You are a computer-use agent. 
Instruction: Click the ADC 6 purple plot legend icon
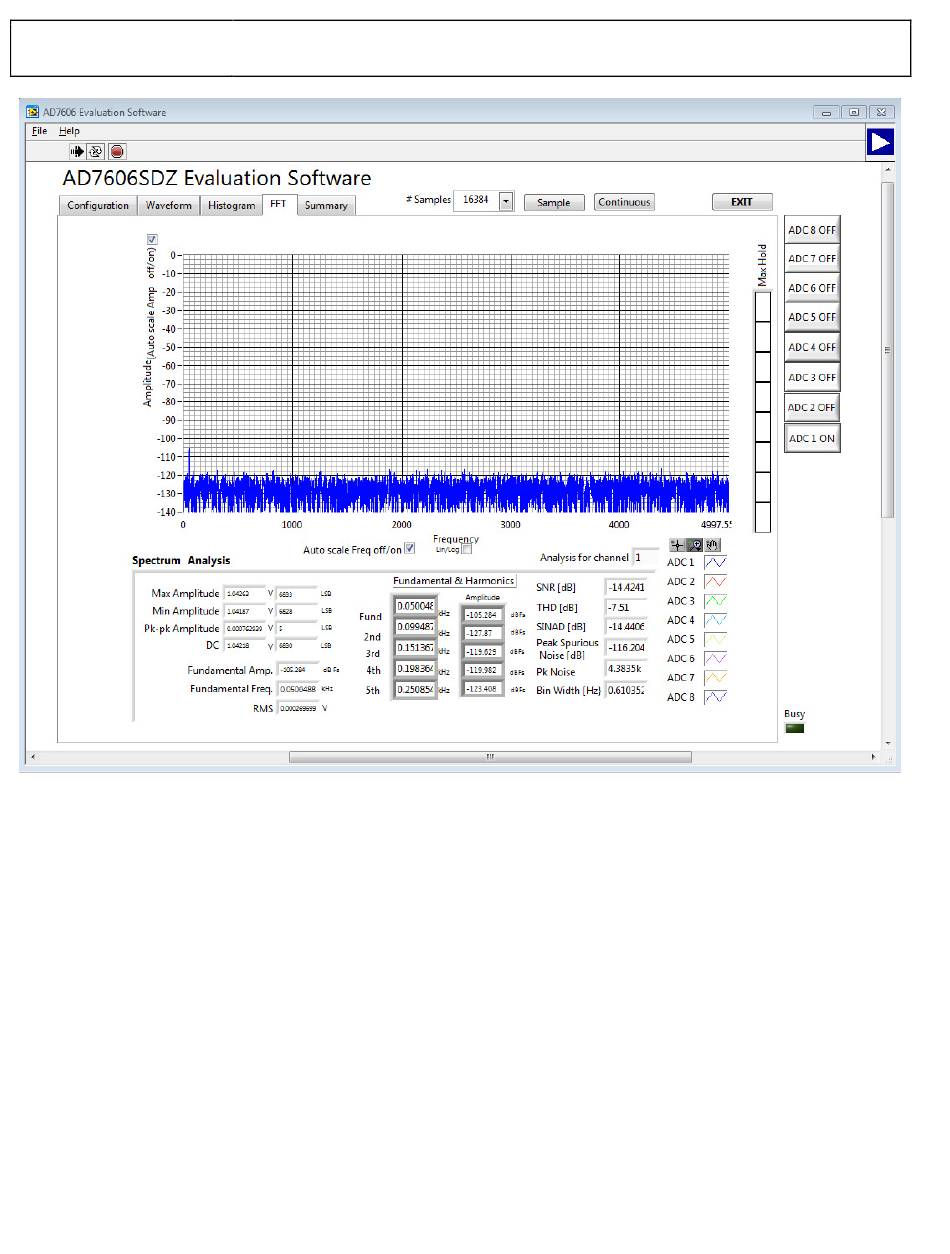coord(716,659)
